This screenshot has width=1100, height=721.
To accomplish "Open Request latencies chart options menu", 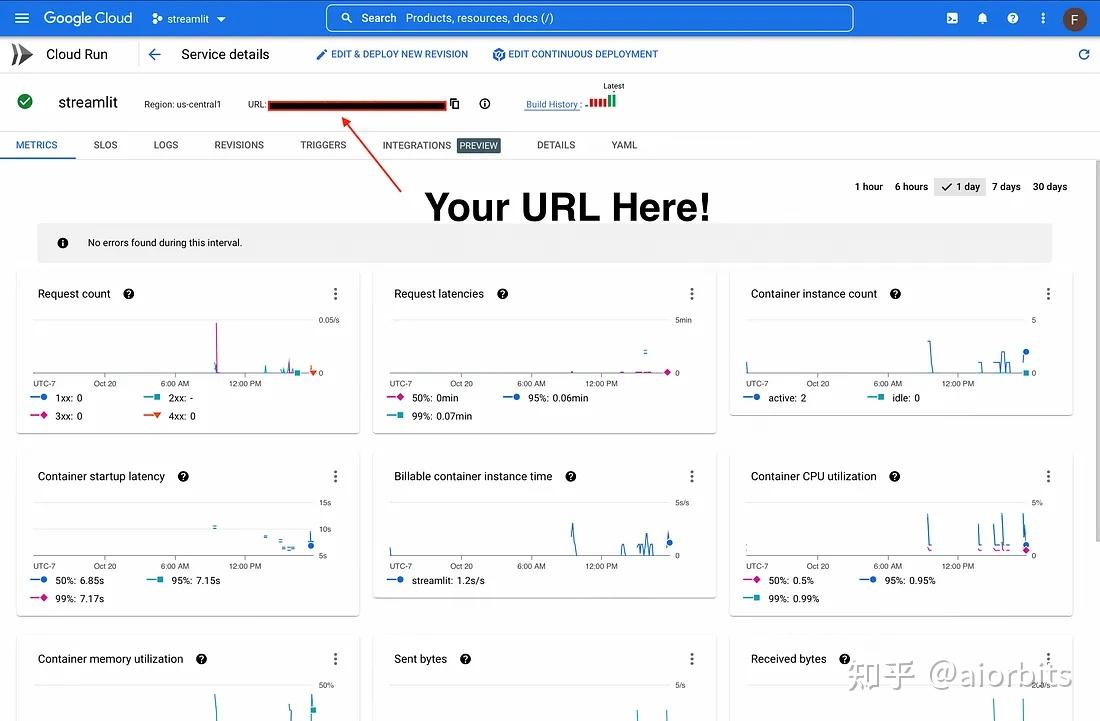I will pos(692,294).
